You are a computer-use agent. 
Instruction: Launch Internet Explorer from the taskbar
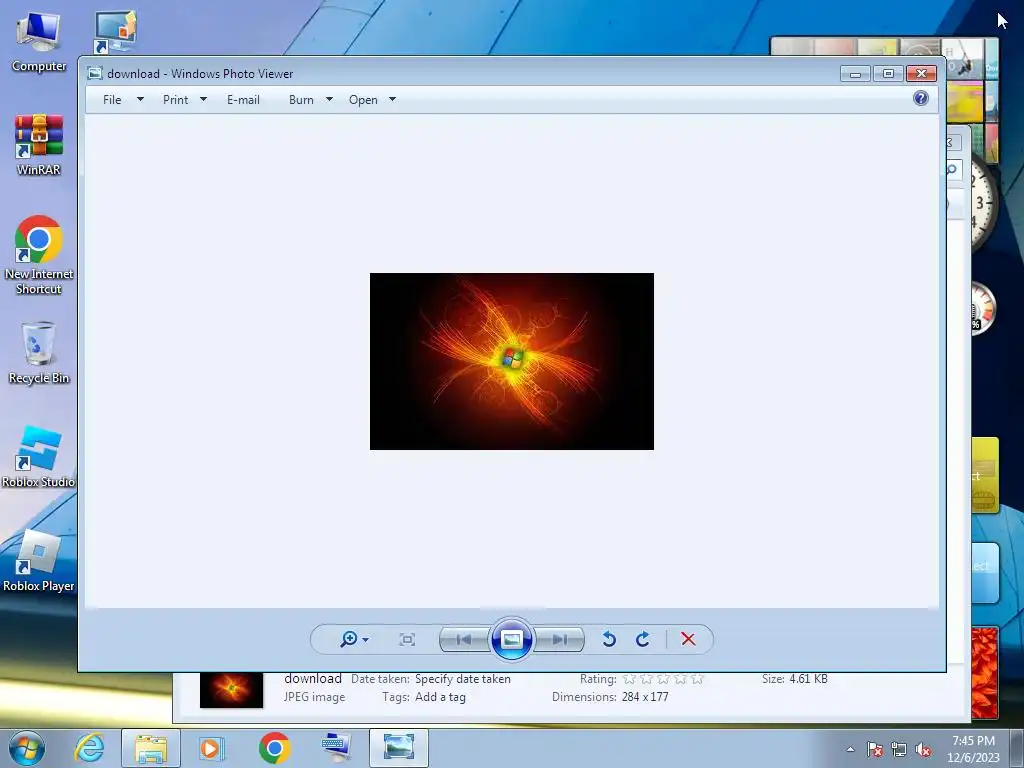point(89,748)
